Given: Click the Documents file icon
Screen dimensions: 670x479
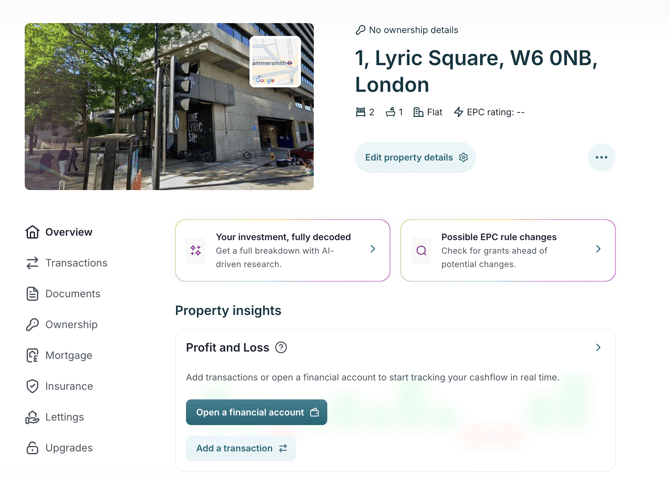Looking at the screenshot, I should pos(32,294).
